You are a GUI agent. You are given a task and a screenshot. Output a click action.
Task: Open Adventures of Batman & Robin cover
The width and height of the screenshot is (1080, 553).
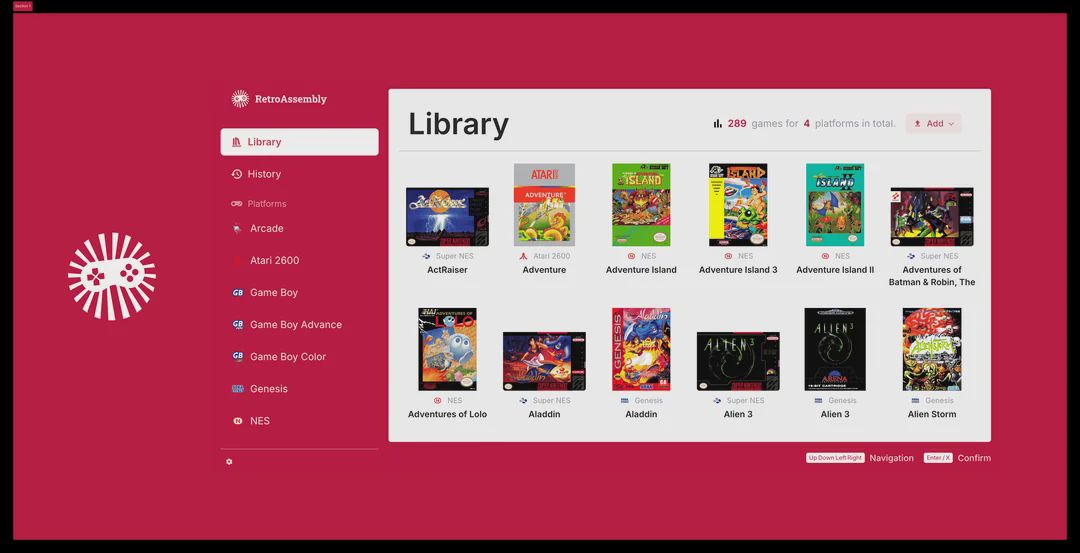(932, 217)
